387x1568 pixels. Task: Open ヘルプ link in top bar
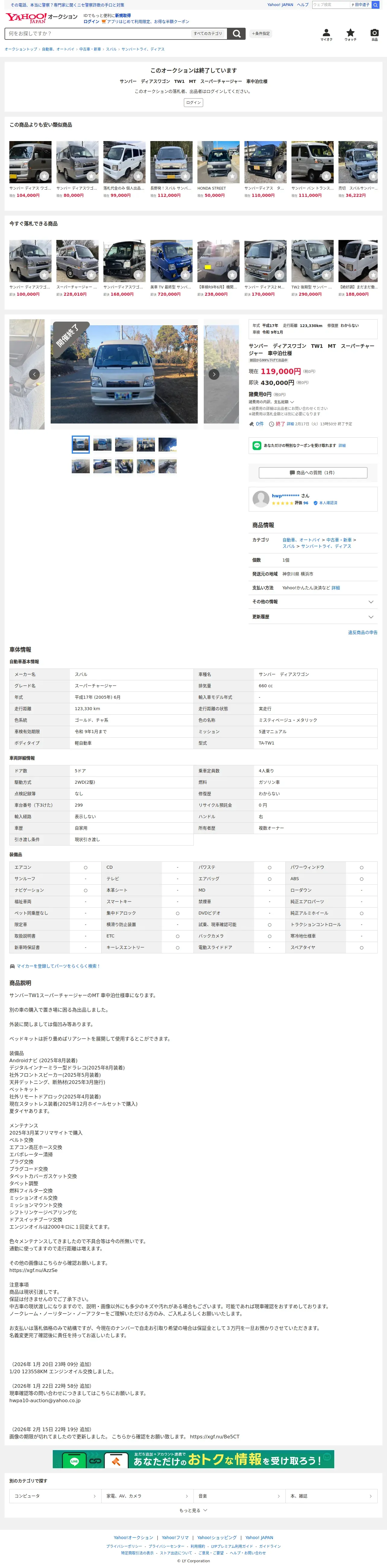(302, 5)
